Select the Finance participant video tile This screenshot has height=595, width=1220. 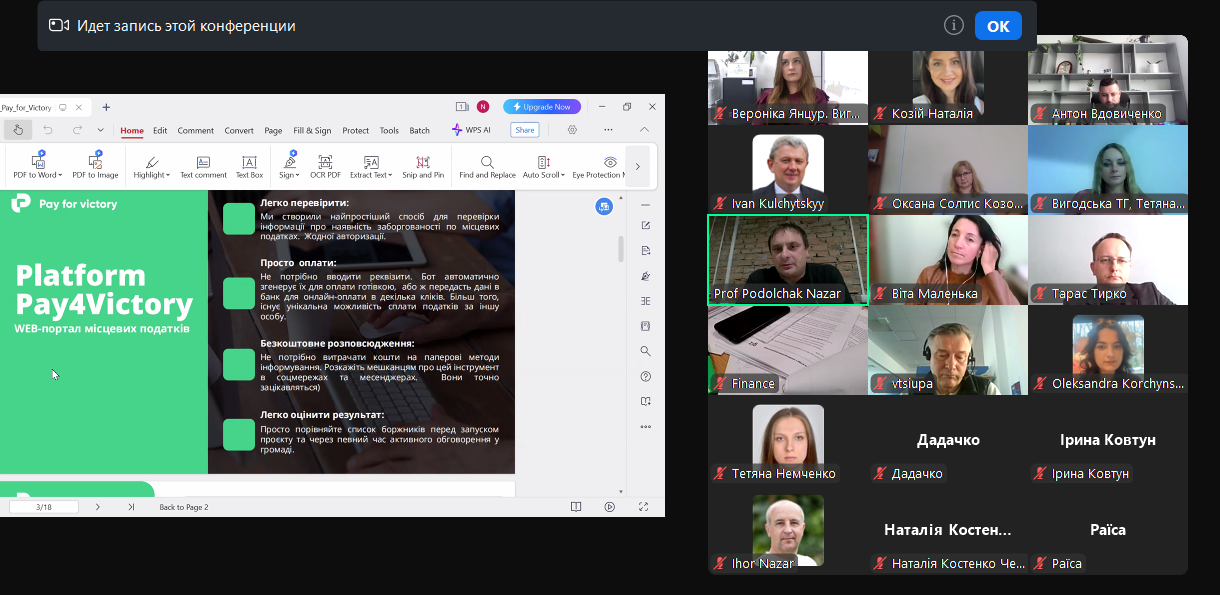pos(788,350)
